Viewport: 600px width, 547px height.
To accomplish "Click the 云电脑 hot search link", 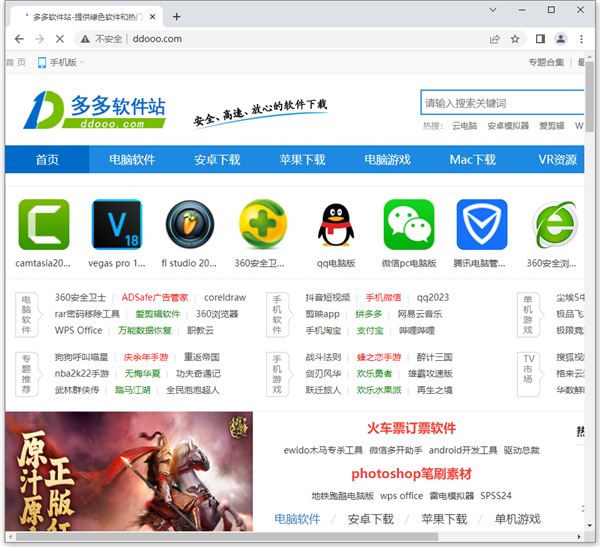I will pos(465,126).
